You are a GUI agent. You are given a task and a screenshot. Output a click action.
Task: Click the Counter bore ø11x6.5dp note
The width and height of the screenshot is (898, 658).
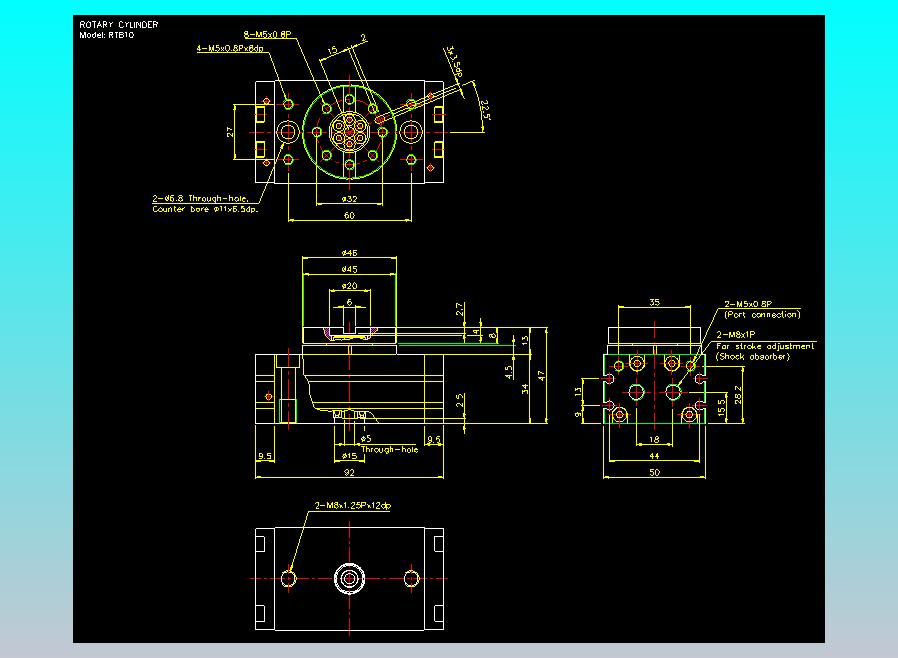point(205,209)
